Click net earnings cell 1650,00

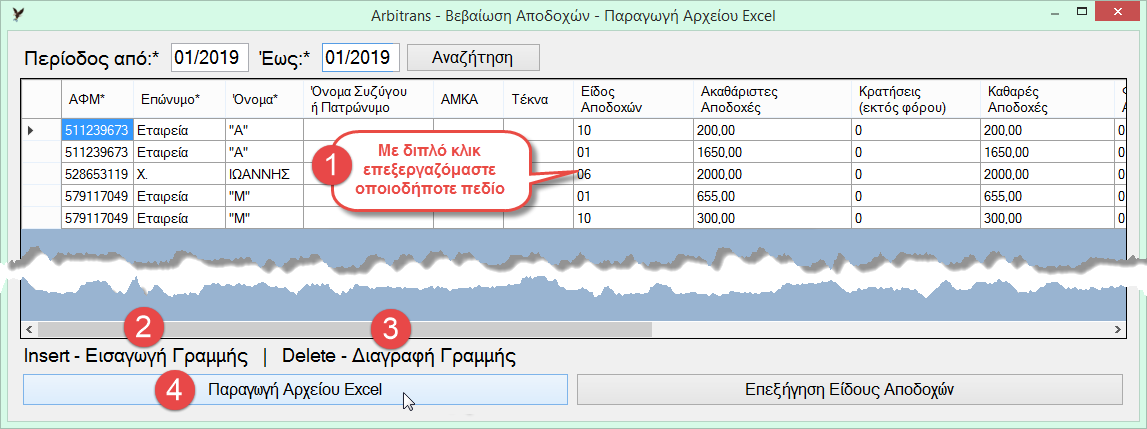click(x=1047, y=152)
